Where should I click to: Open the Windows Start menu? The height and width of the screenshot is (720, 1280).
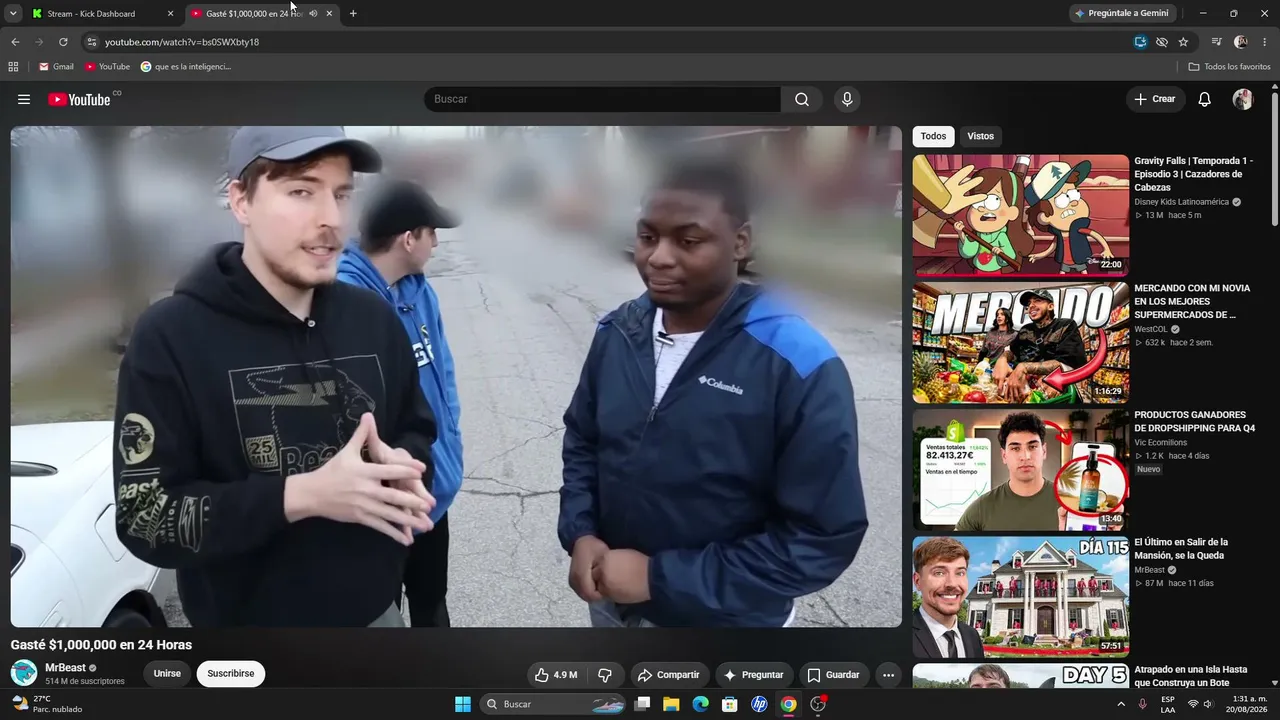point(463,704)
